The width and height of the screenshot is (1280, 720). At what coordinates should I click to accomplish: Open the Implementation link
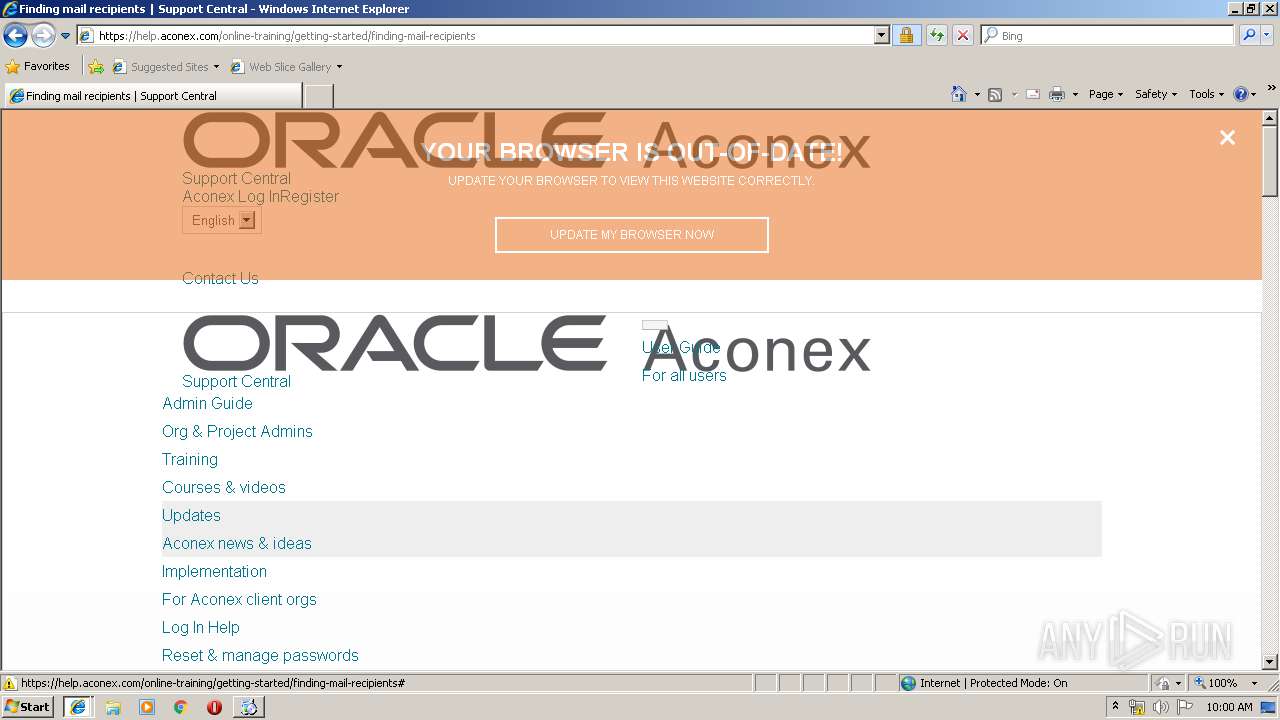214,572
